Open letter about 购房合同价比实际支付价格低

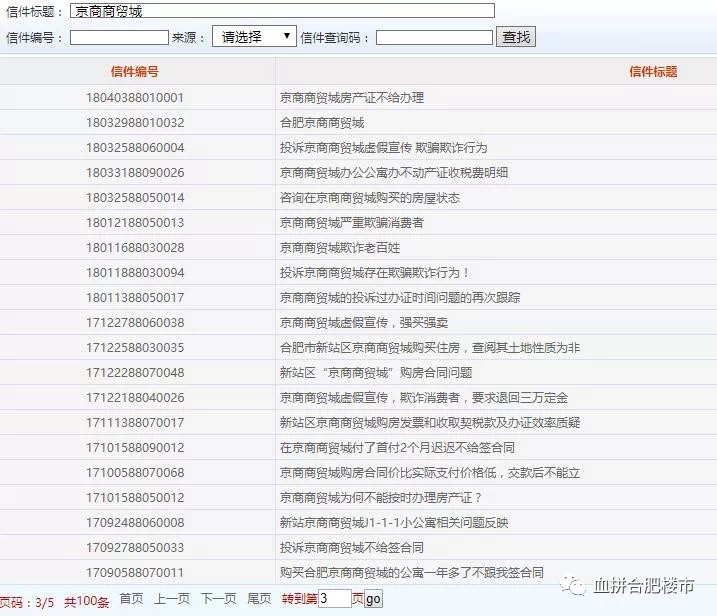coord(430,472)
